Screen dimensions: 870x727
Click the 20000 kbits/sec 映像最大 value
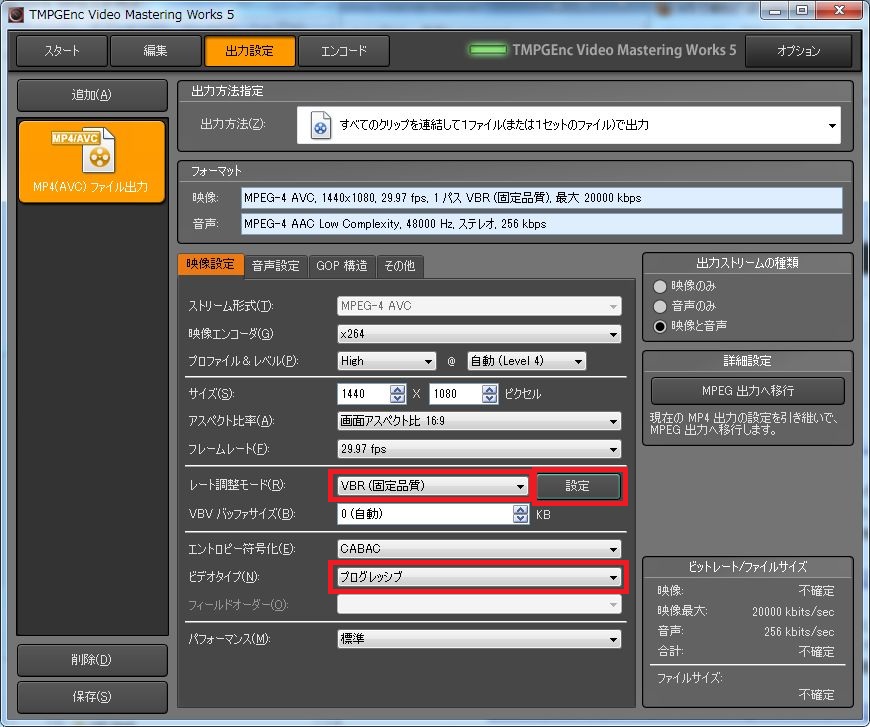793,612
